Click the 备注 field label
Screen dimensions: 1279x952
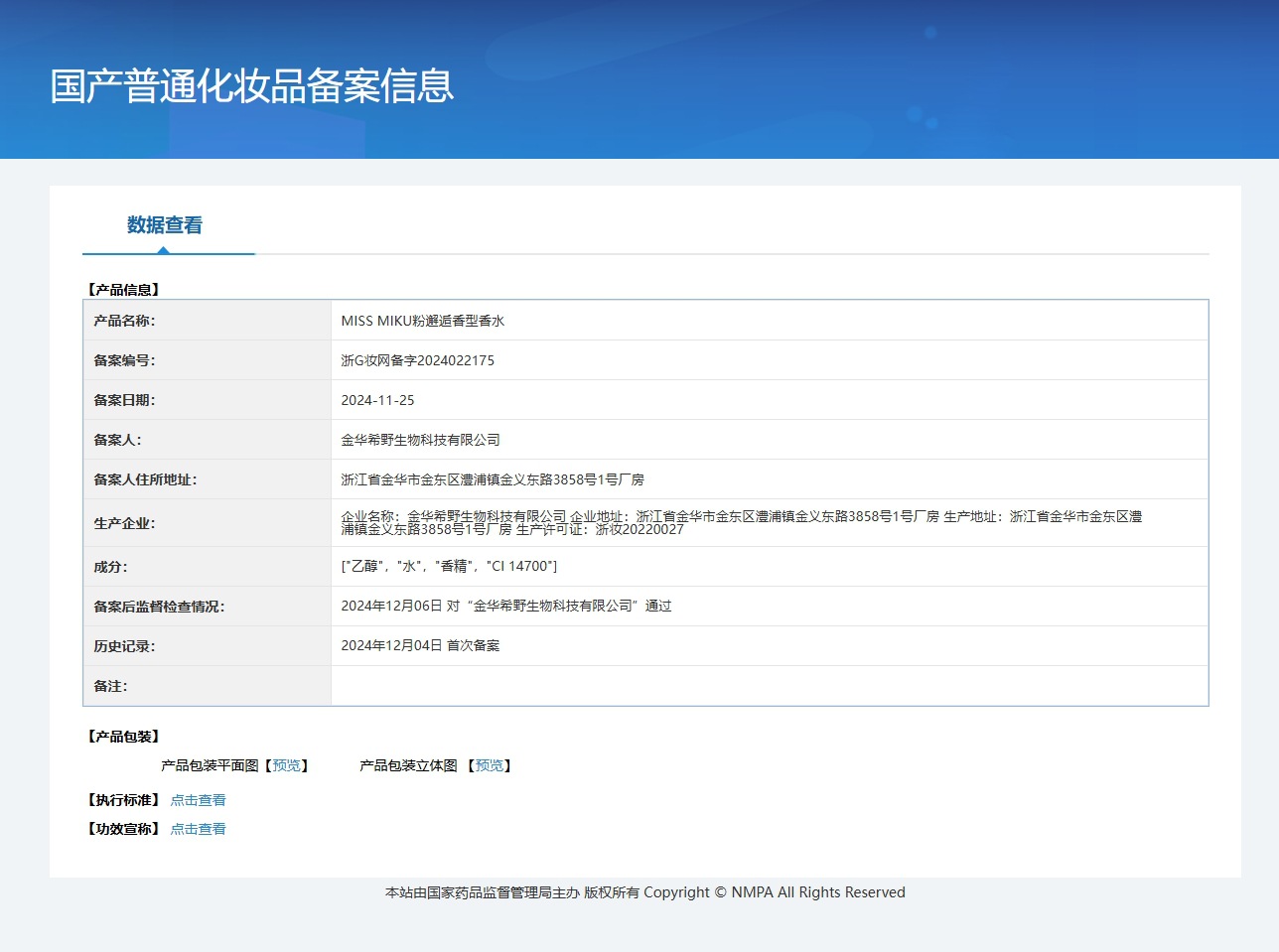coord(110,686)
